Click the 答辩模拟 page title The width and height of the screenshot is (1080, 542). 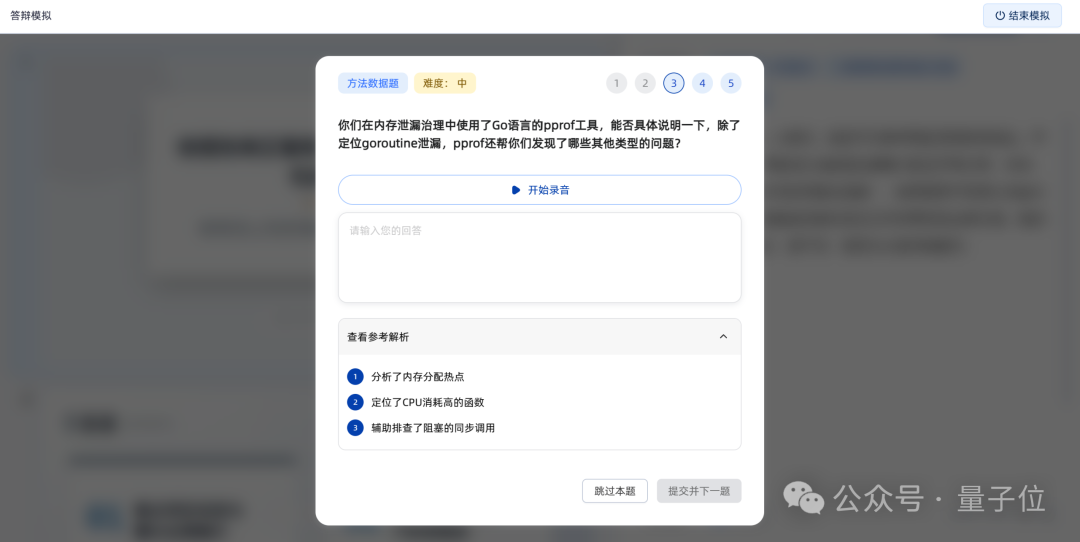point(31,15)
